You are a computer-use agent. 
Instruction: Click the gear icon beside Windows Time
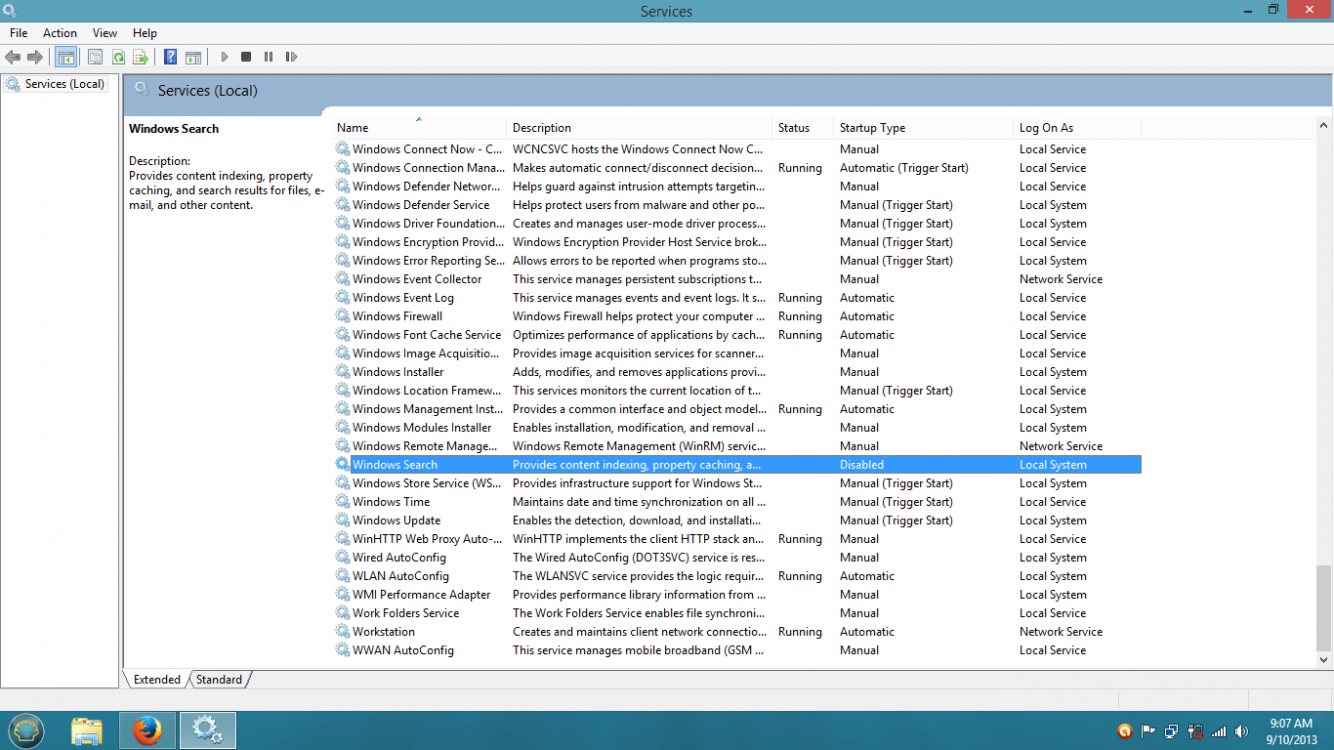pos(343,502)
